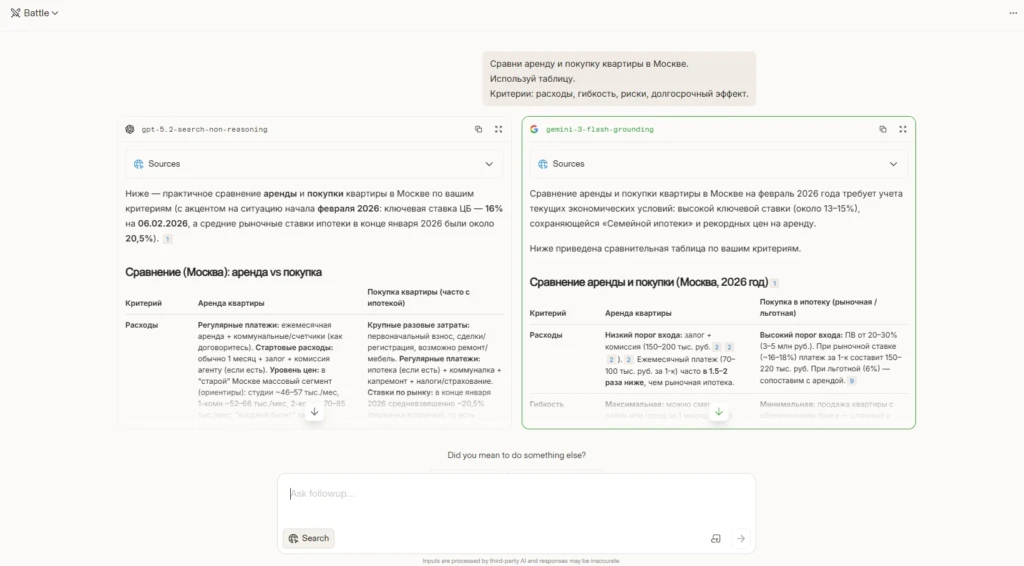Expand Sources in the gpt-5.2 panel
The image size is (1024, 566).
(x=314, y=164)
